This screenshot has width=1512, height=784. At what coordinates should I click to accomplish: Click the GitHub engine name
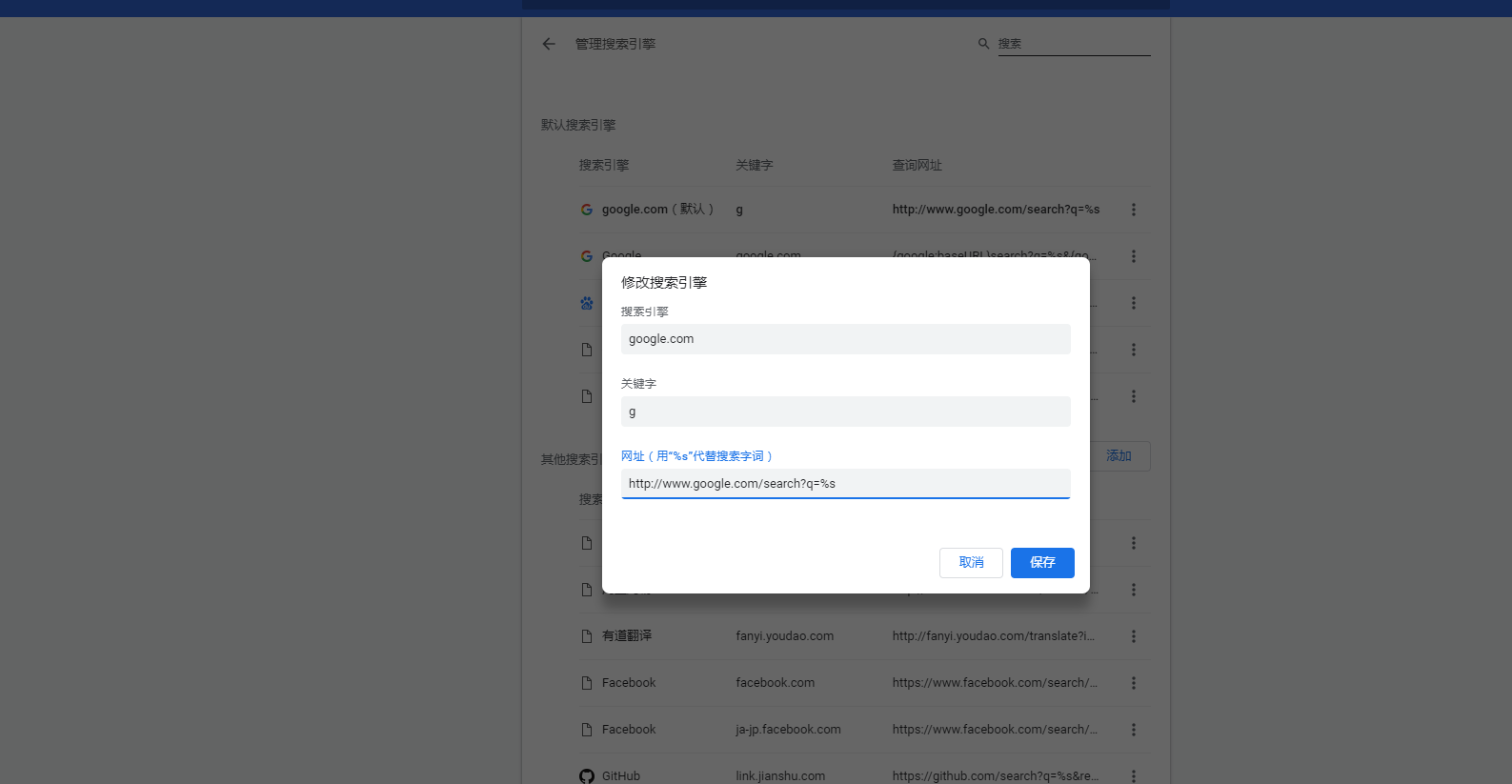point(621,776)
